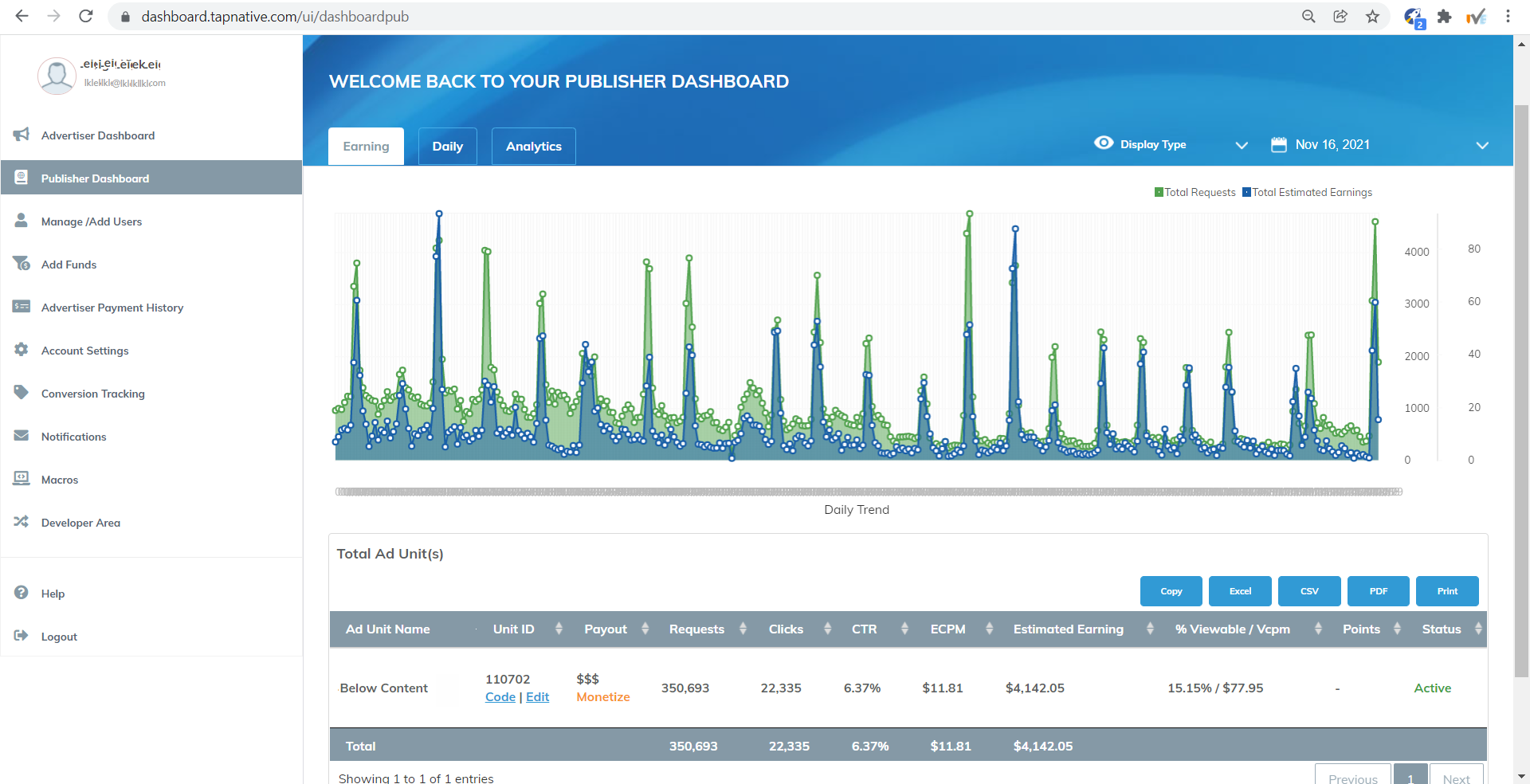Click the Developer Area shuffle icon
Viewport: 1530px width, 784px height.
pyautogui.click(x=22, y=522)
